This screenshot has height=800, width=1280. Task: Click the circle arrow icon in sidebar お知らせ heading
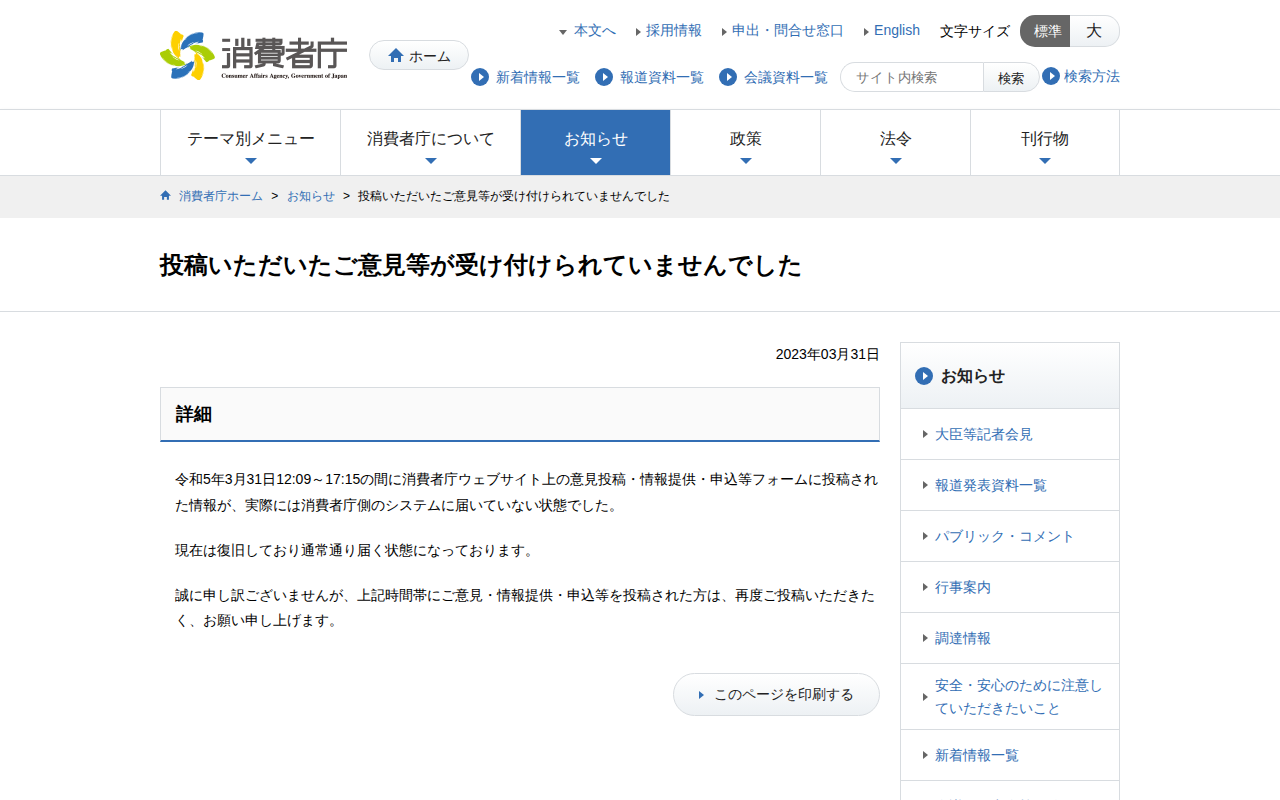pos(924,376)
